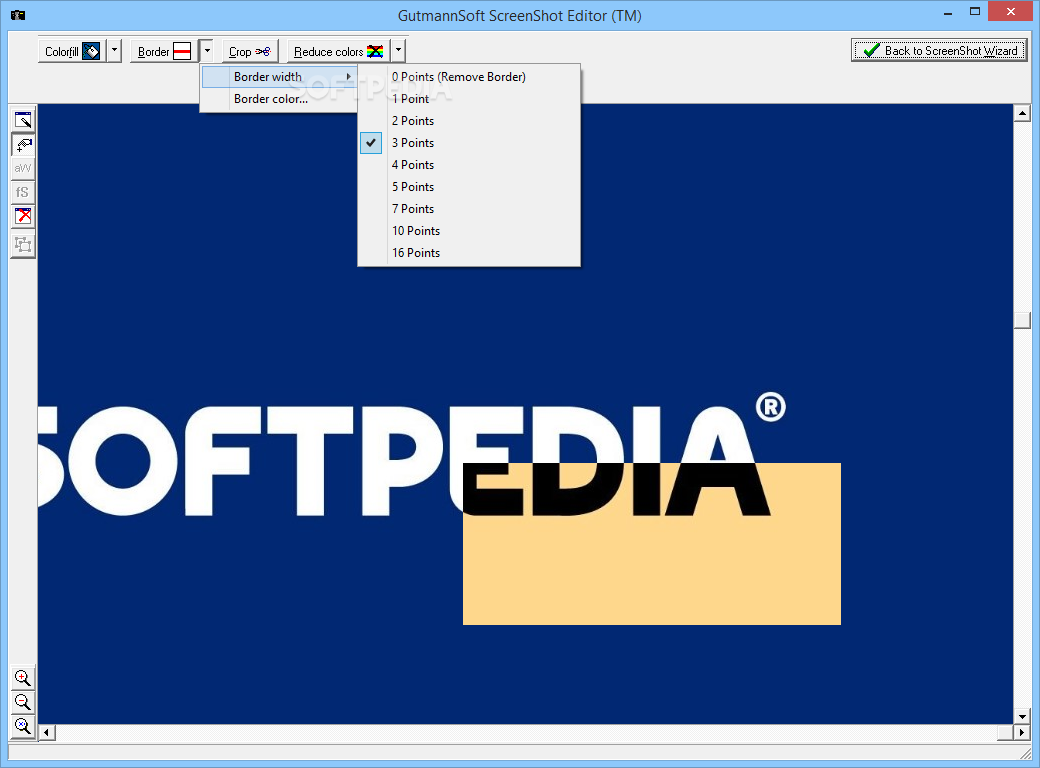Screen dimensions: 1040x768
Task: Click the zoom in magnifier
Action: 23,678
